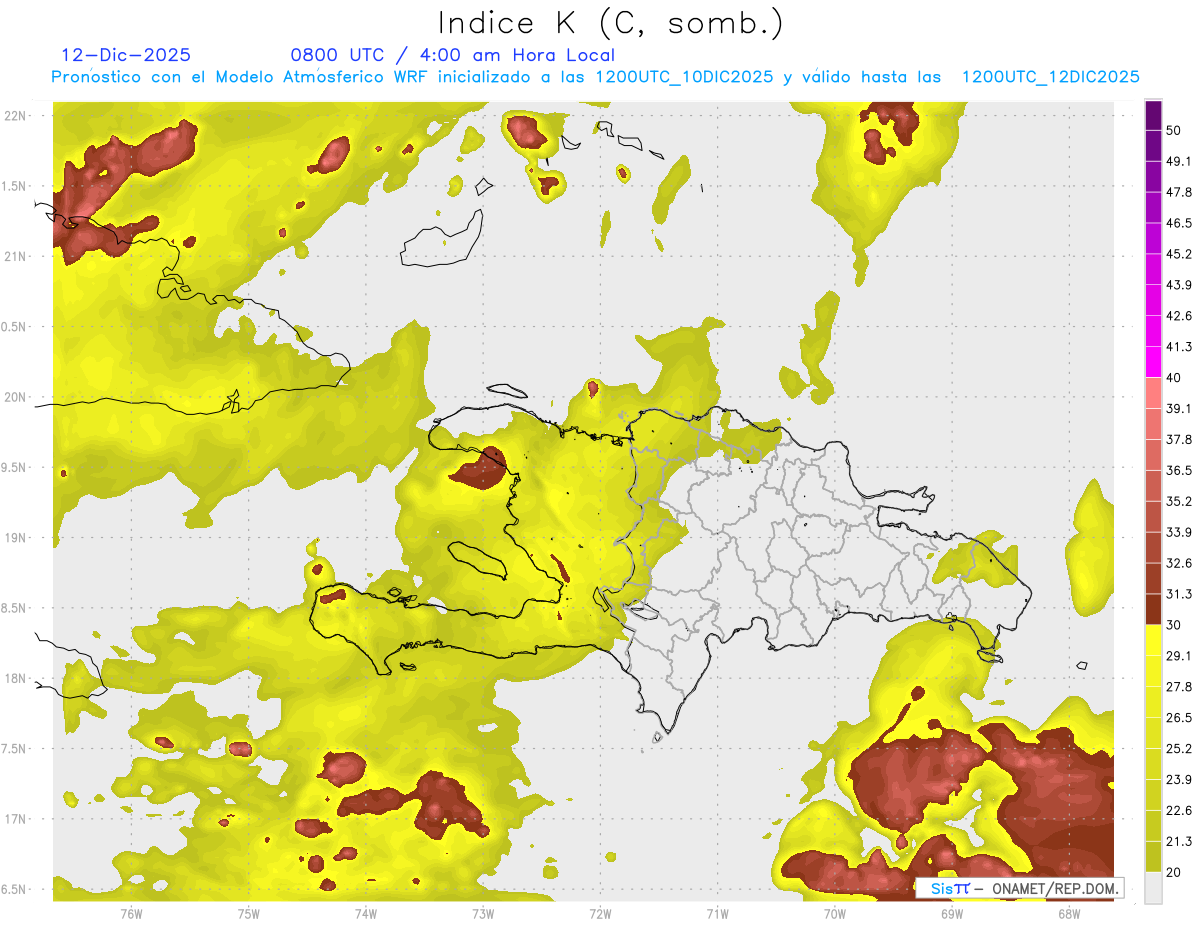Click the "25.2" colorbar label
The image size is (1200, 927).
(x=1179, y=749)
